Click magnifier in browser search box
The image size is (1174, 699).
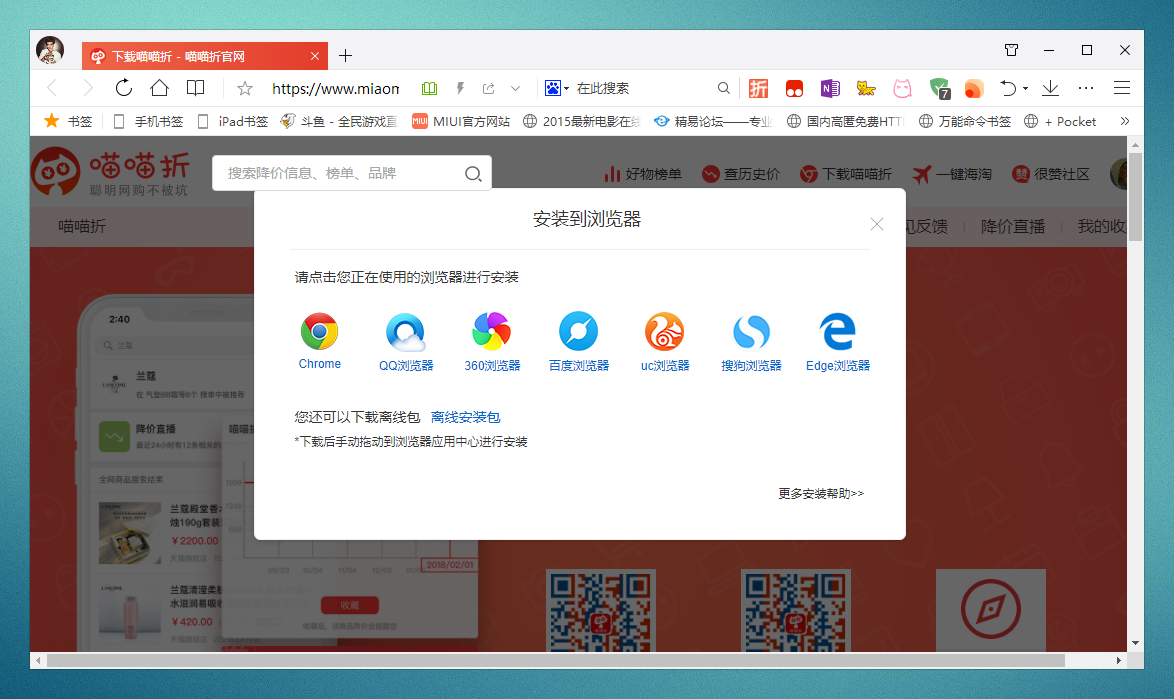723,88
